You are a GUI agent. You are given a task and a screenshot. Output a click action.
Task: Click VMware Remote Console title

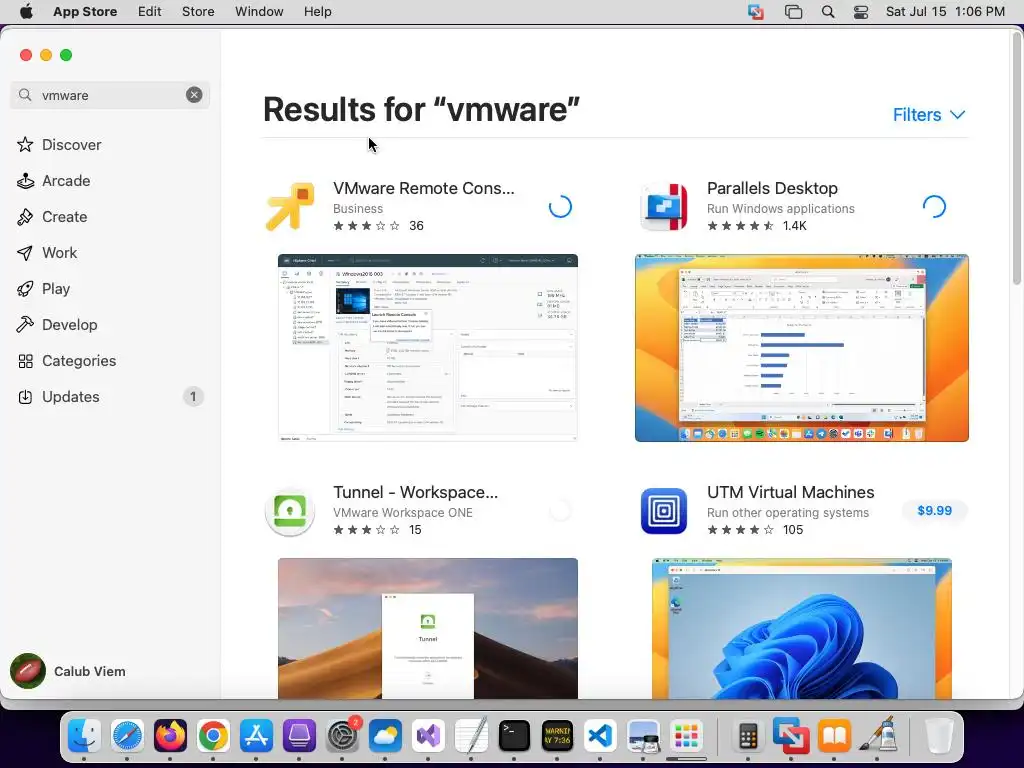point(424,188)
